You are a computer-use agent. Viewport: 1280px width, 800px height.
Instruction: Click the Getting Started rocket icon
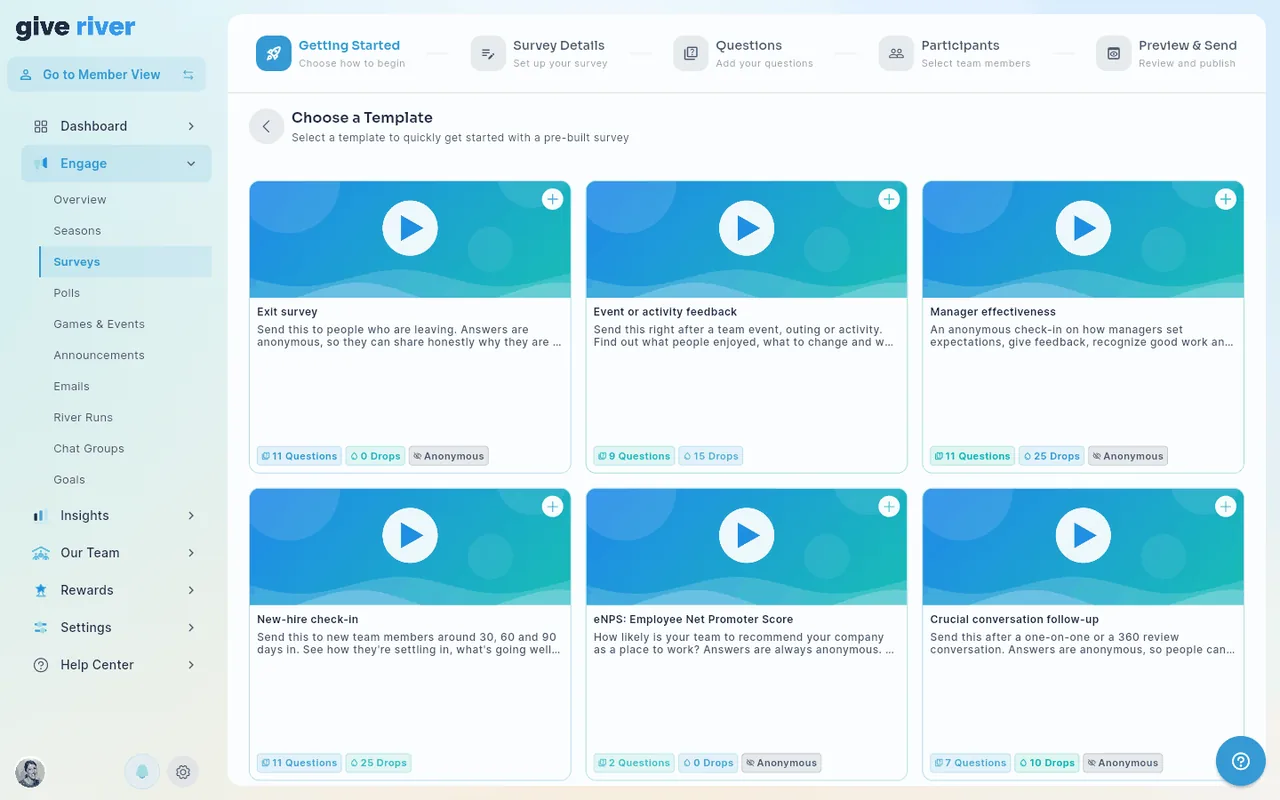pos(274,54)
